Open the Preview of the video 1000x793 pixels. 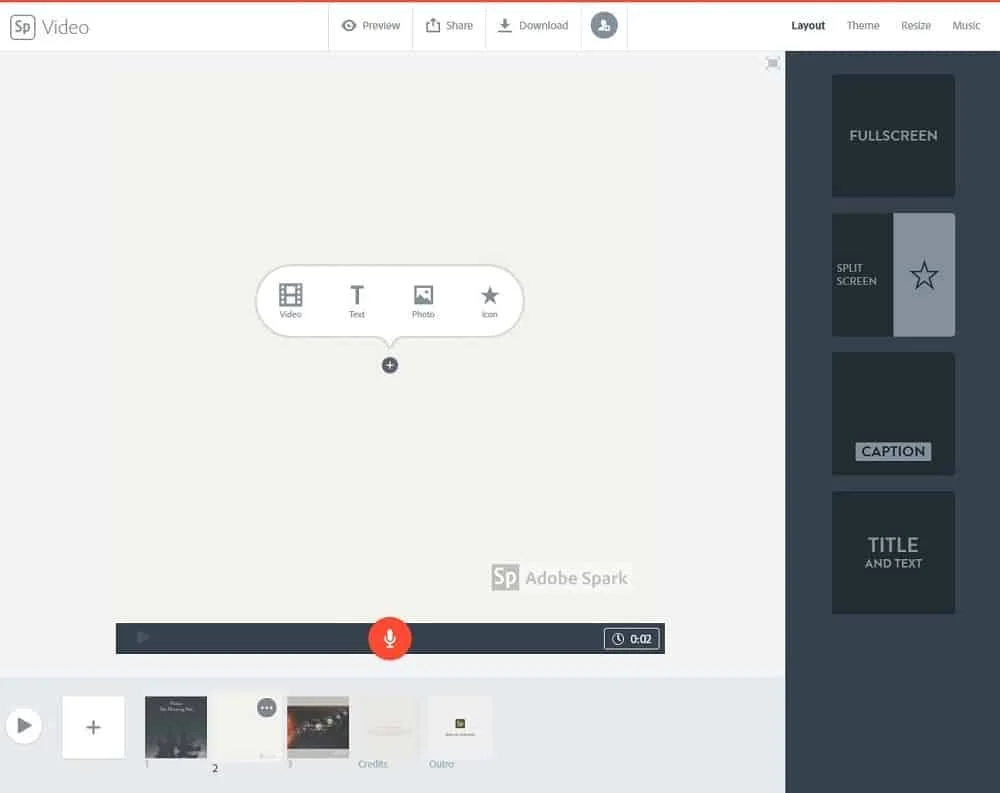[x=371, y=26]
